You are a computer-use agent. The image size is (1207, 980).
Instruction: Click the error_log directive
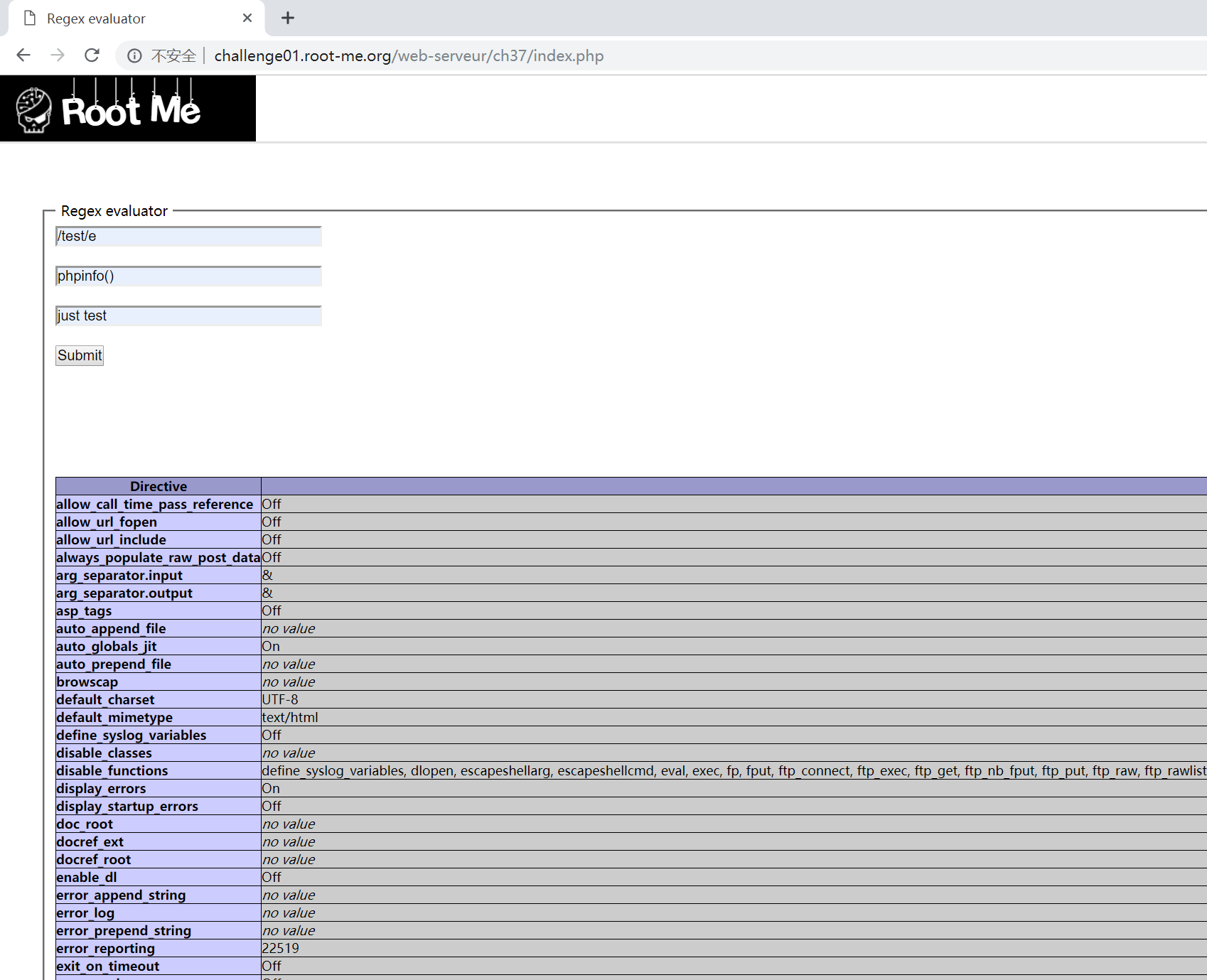tap(85, 912)
